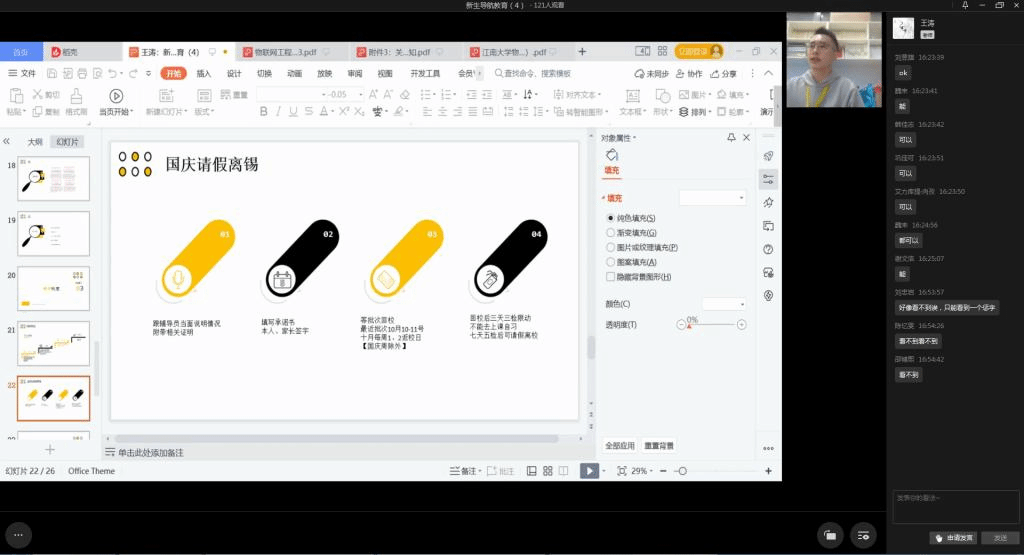Image resolution: width=1024 pixels, height=555 pixels.
Task: Open the 插入 ribbon tab
Action: point(203,73)
